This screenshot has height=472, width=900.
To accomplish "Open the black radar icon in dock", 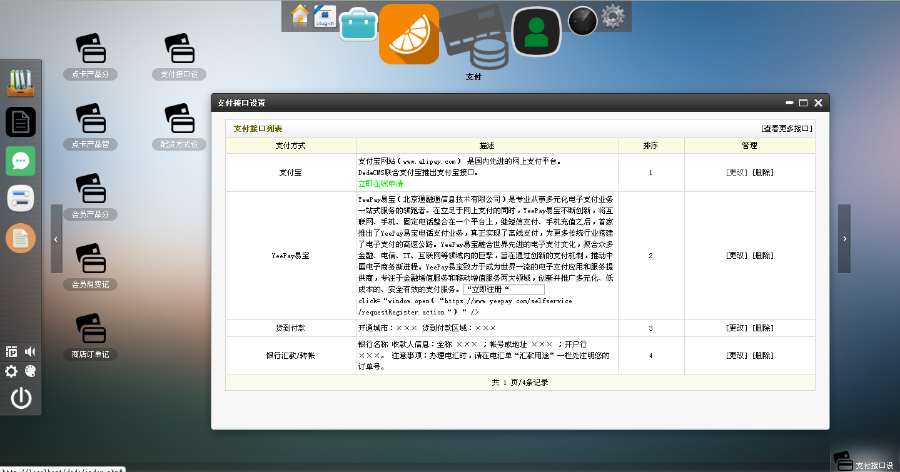I will 583,21.
